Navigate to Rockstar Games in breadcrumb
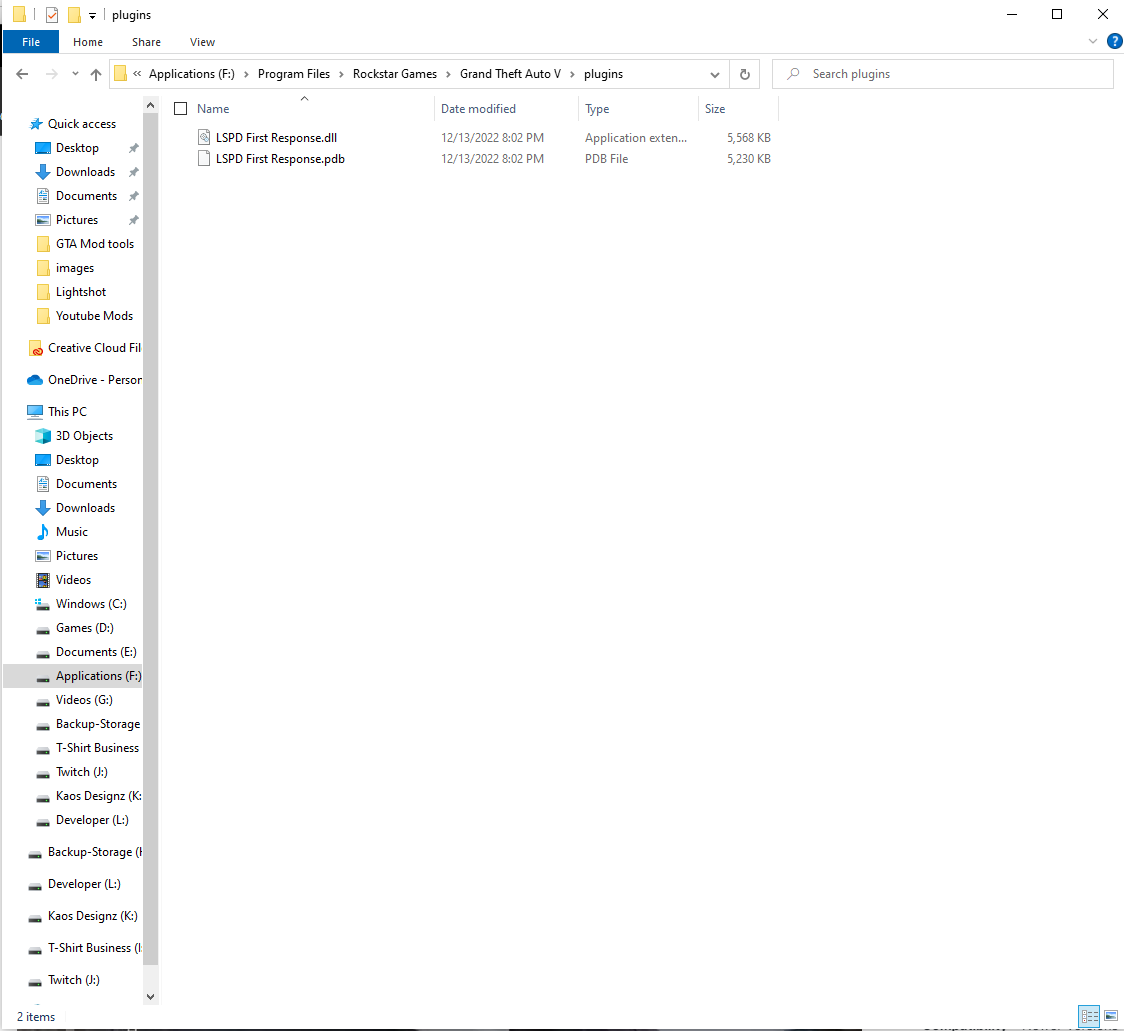Viewport: 1124px width, 1031px height. click(395, 74)
